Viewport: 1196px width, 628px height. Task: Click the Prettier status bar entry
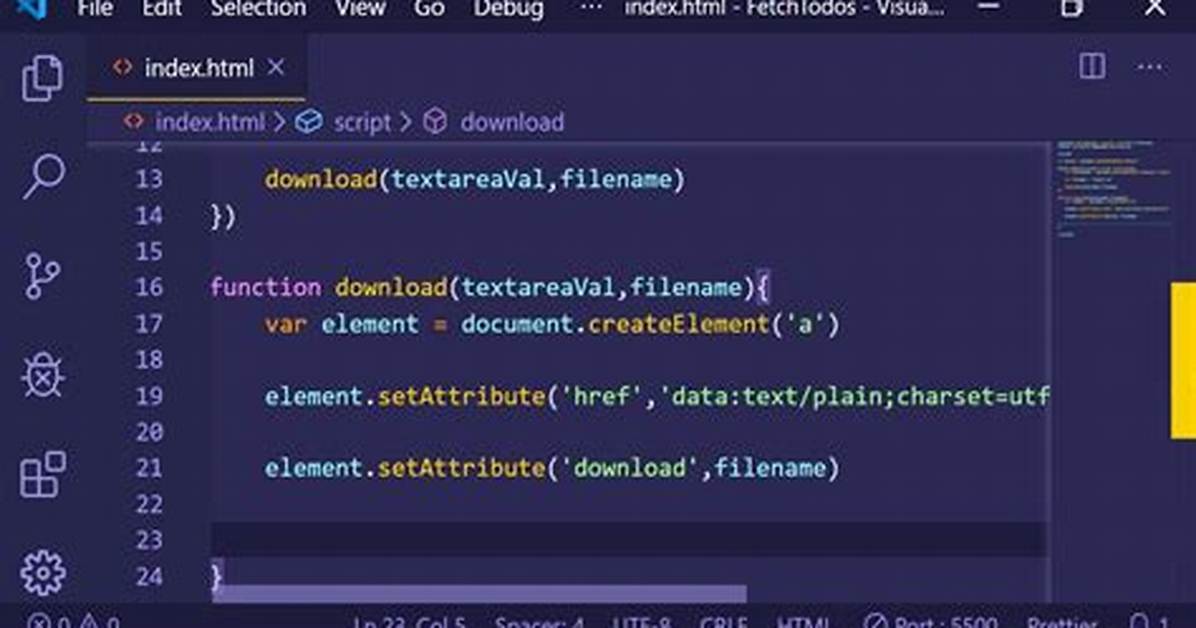pyautogui.click(x=1061, y=622)
